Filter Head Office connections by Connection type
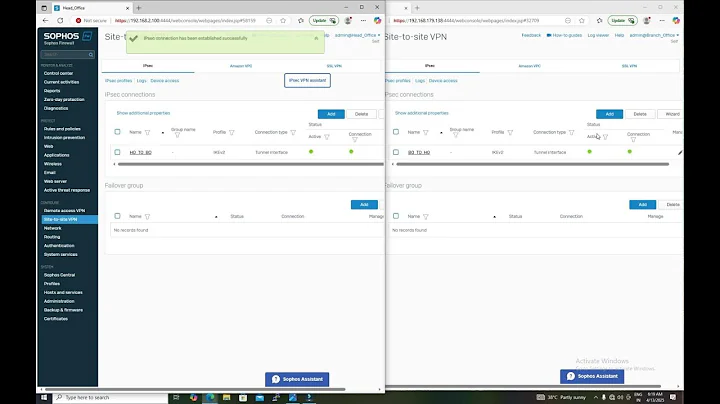Image resolution: width=720 pixels, height=404 pixels. click(293, 132)
